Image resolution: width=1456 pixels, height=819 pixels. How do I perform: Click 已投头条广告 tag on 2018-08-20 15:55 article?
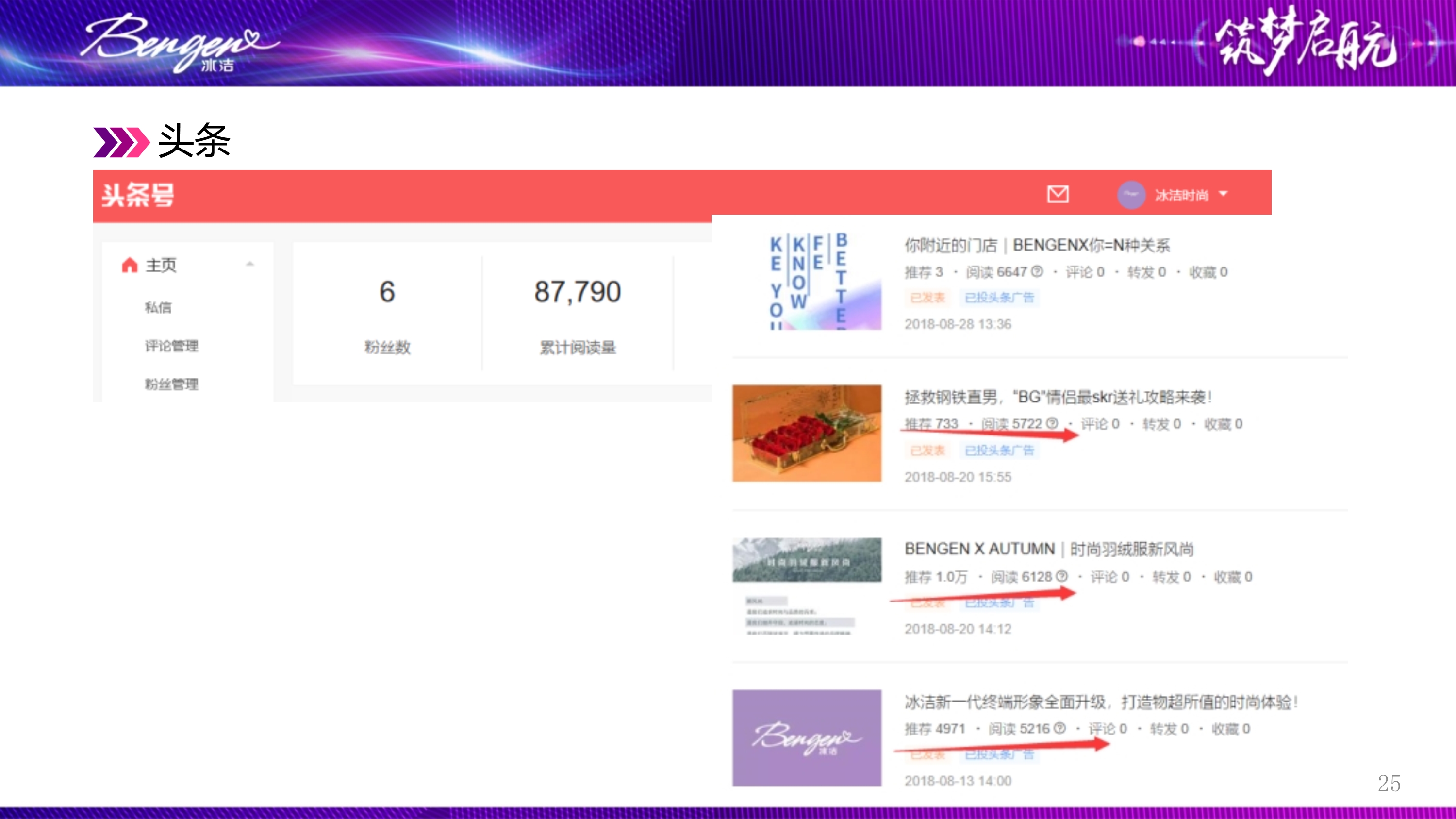999,451
